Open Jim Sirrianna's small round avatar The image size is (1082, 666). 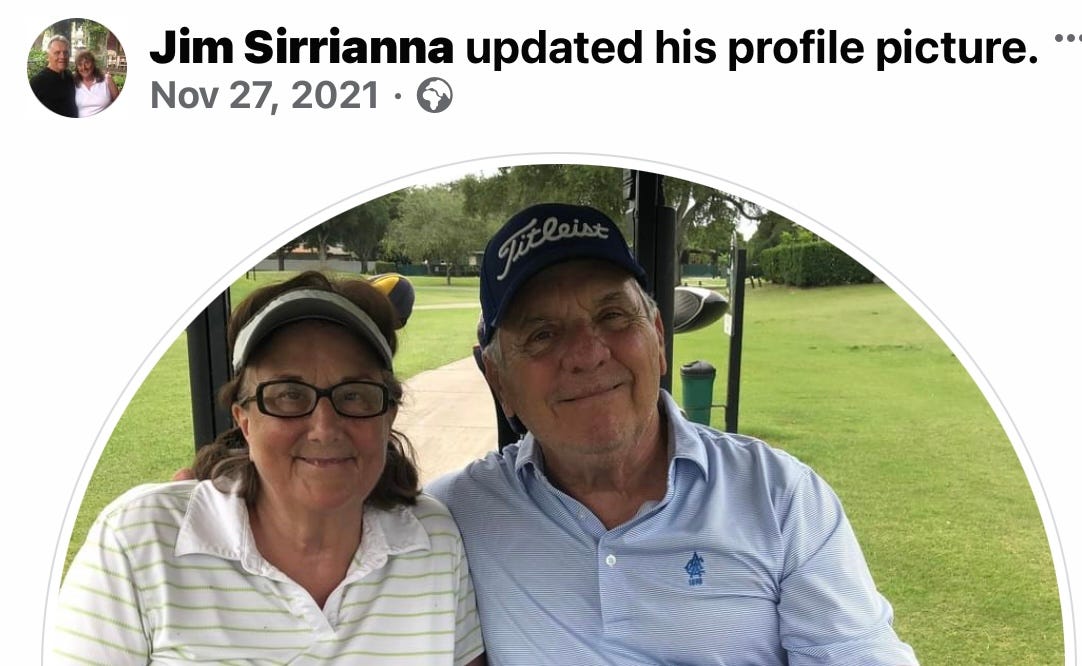(77, 68)
